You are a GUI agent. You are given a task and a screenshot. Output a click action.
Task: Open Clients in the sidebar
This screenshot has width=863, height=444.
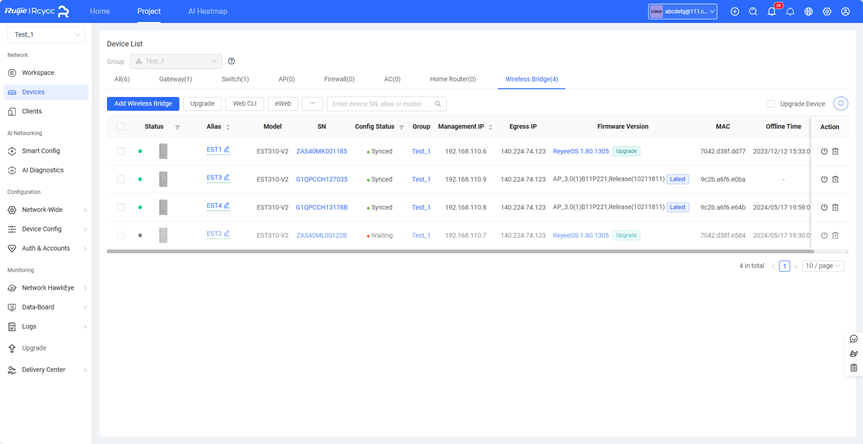click(x=46, y=111)
